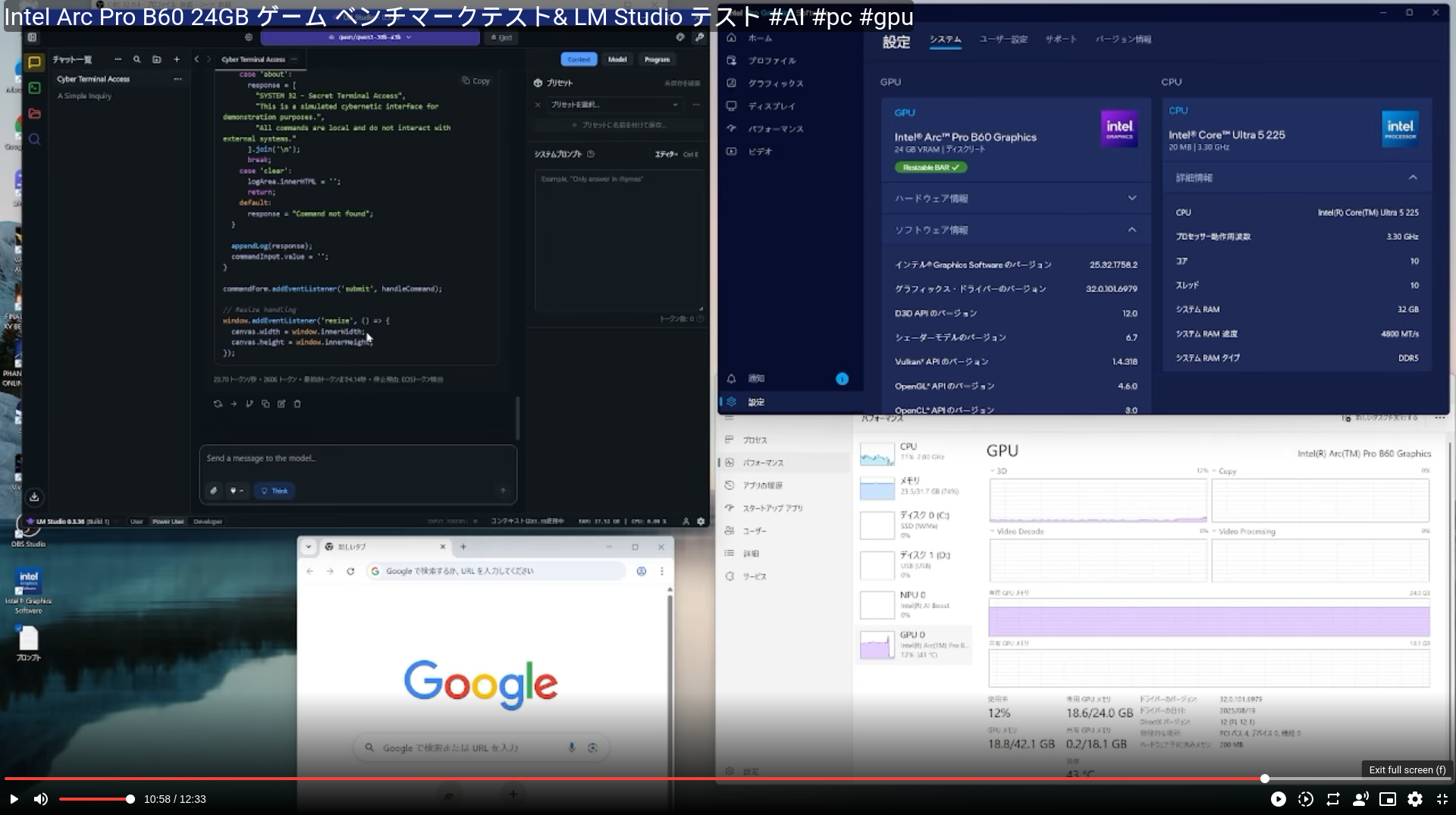Regenerate the last assistant response
Image resolution: width=1456 pixels, height=815 pixels.
(218, 404)
